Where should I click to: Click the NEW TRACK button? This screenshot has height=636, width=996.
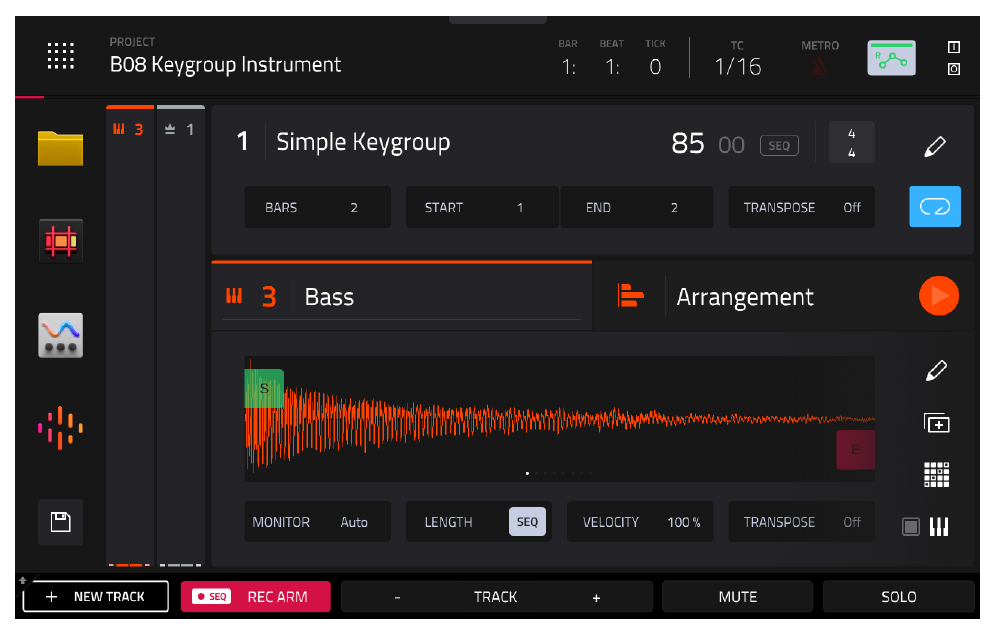tap(96, 597)
